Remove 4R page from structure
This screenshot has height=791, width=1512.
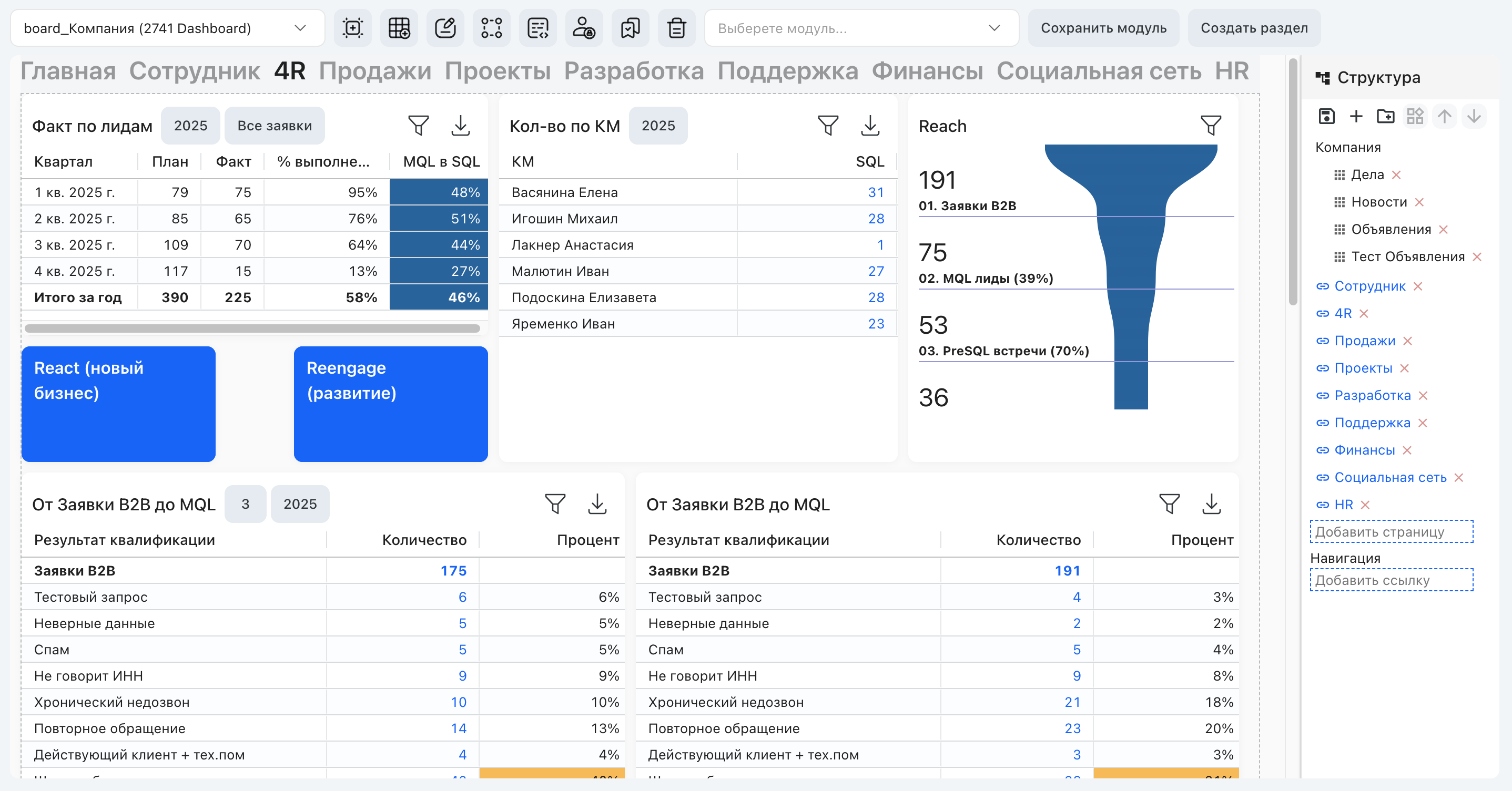tap(1364, 314)
